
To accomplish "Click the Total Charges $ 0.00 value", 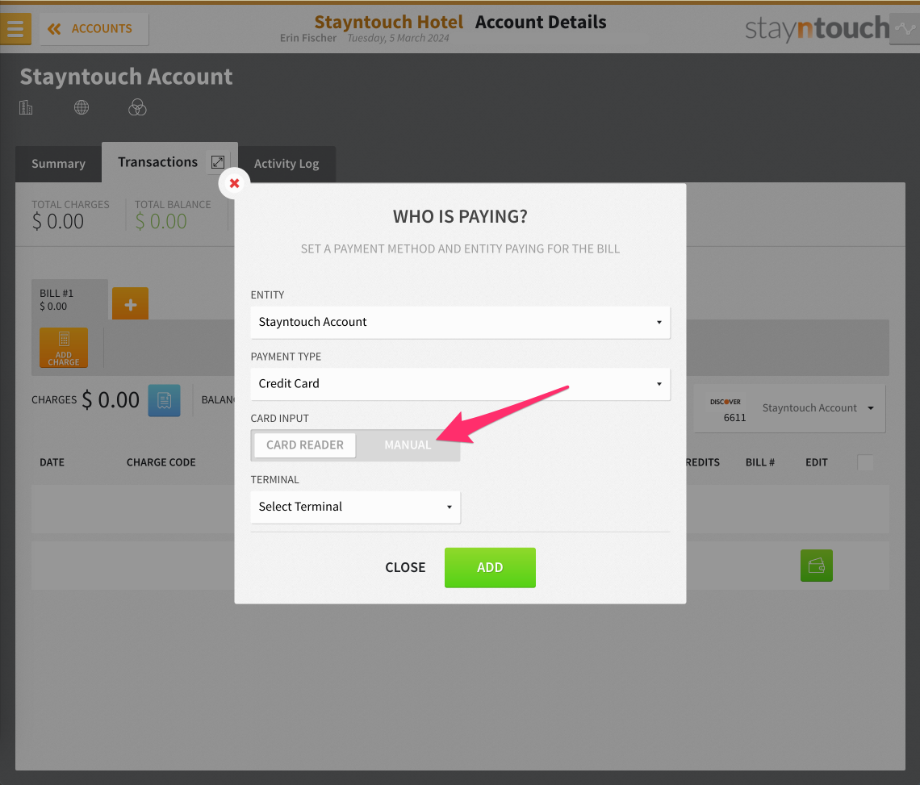I will (x=58, y=222).
